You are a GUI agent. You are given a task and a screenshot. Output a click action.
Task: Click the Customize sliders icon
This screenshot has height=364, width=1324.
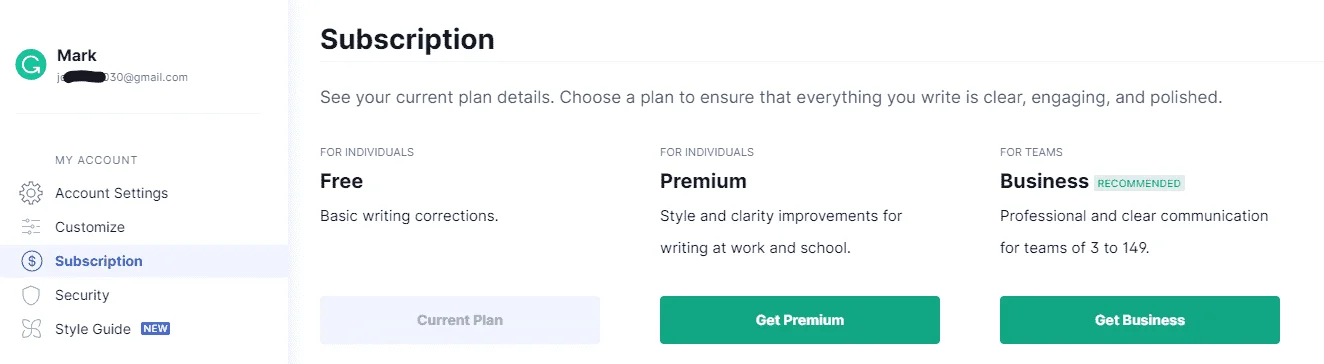31,227
